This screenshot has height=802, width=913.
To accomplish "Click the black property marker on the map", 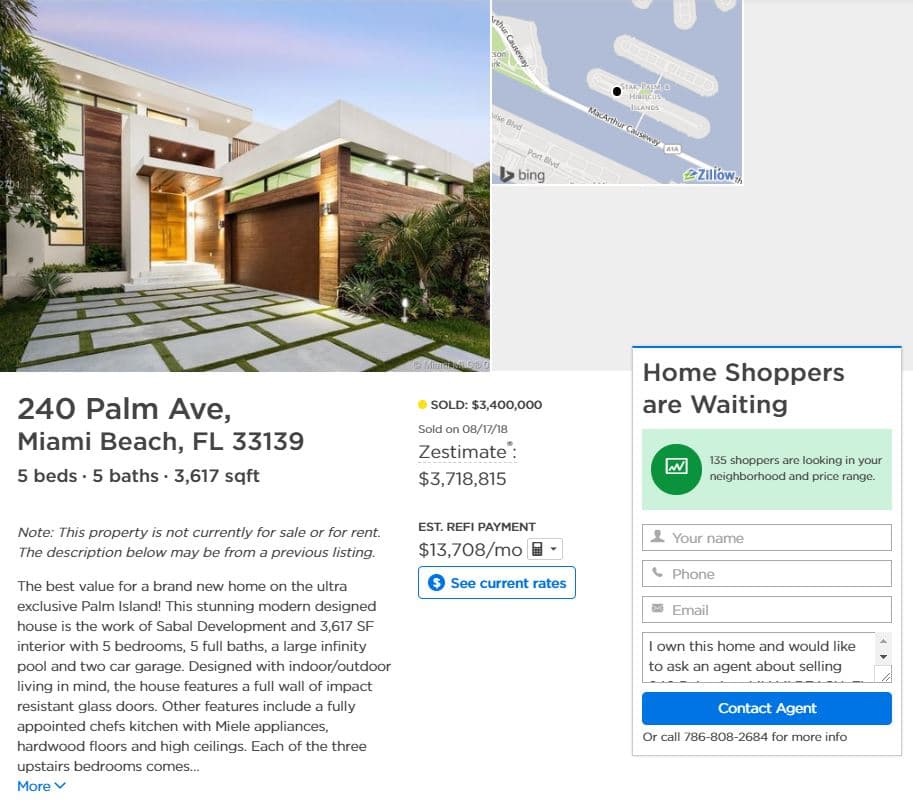I will (x=617, y=91).
